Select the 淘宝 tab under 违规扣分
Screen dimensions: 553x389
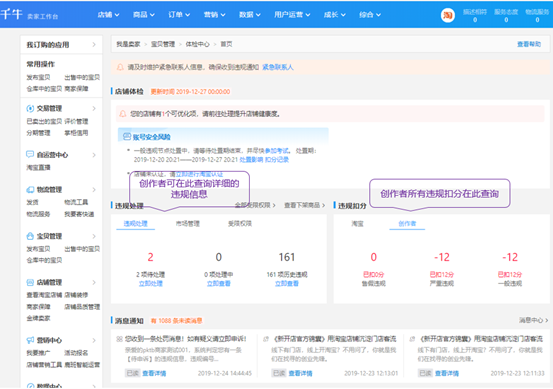coord(357,224)
